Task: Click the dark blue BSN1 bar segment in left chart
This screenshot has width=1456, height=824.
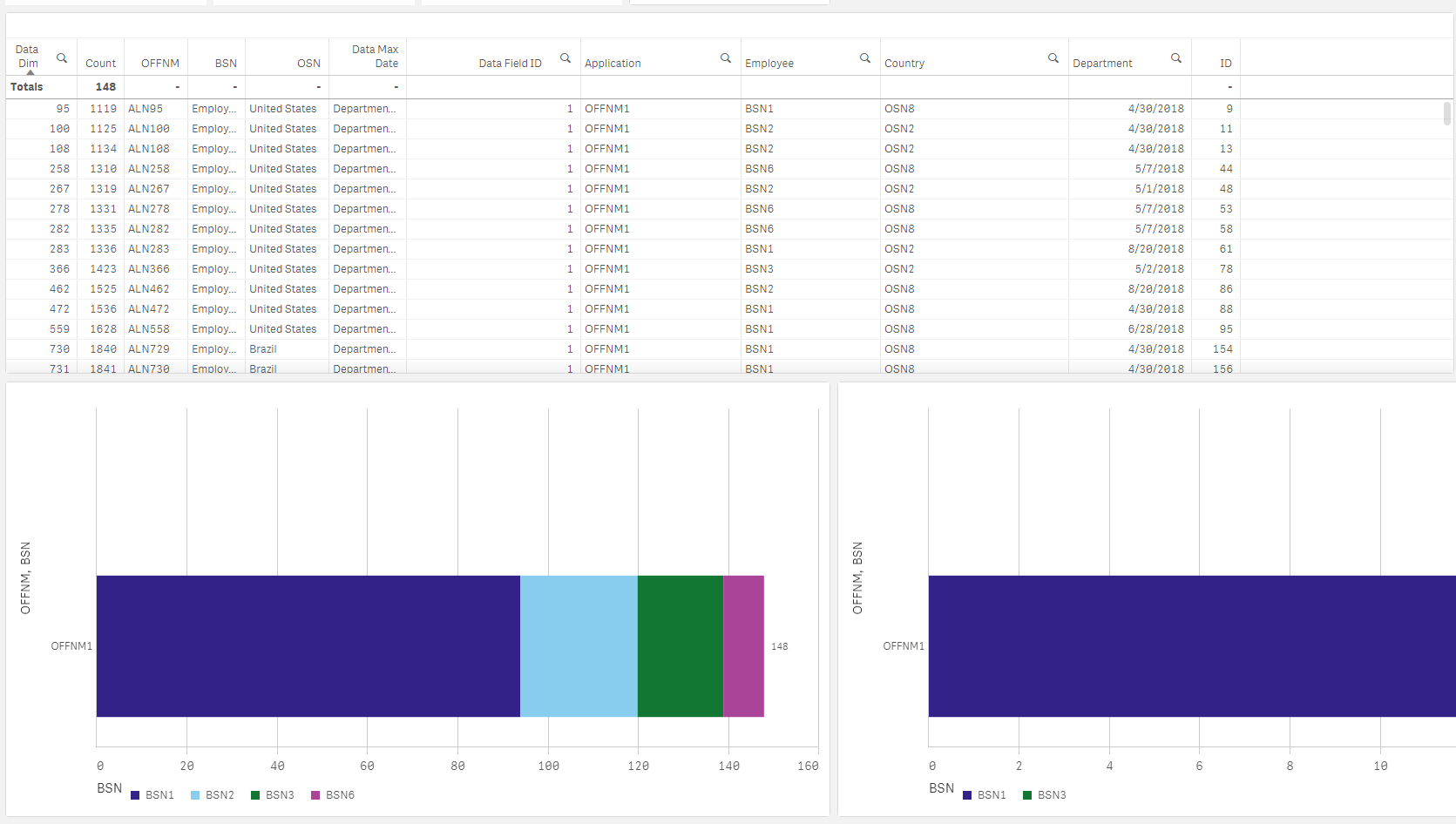Action: click(308, 646)
